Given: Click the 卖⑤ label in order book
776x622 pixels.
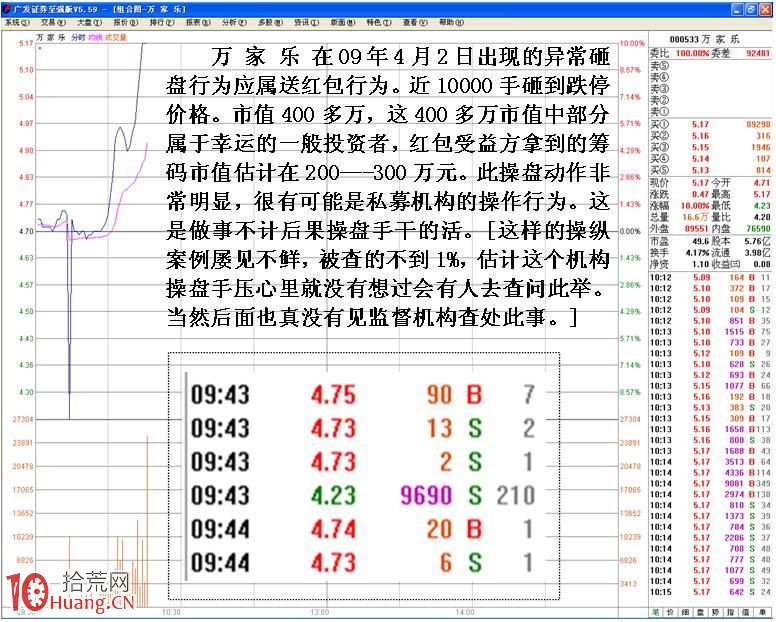Looking at the screenshot, I should pyautogui.click(x=659, y=65).
